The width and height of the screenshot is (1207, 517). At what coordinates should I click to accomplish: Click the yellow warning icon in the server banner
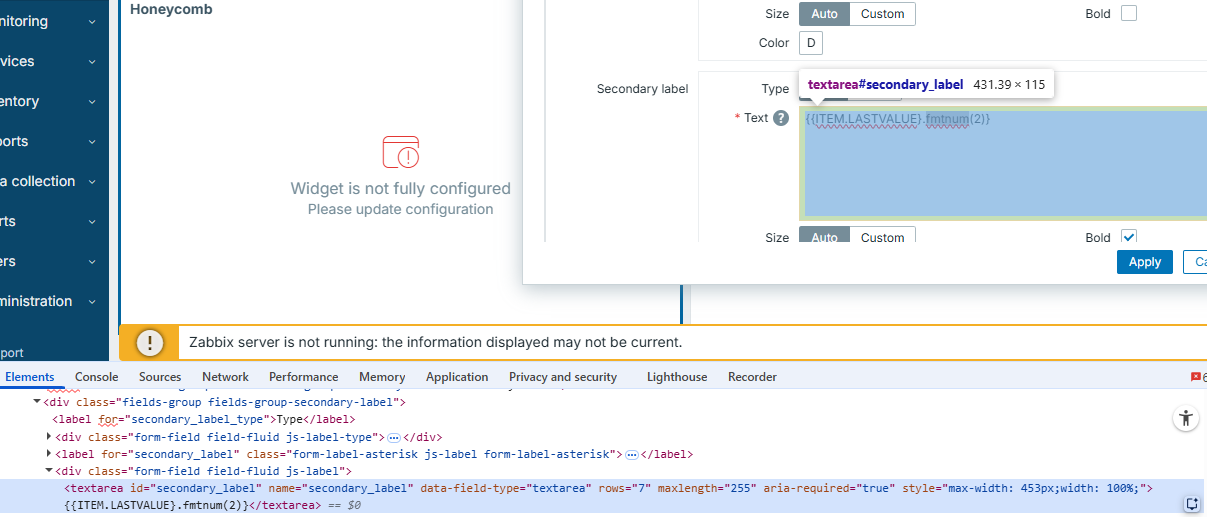150,343
